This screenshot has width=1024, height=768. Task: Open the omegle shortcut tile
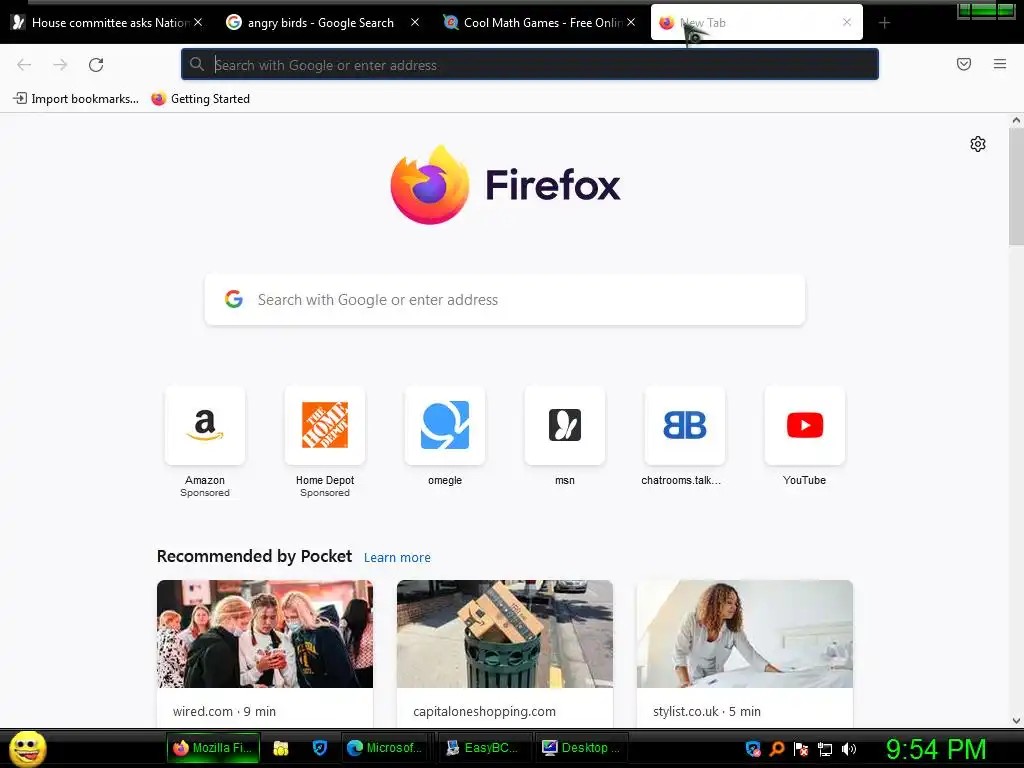point(445,425)
